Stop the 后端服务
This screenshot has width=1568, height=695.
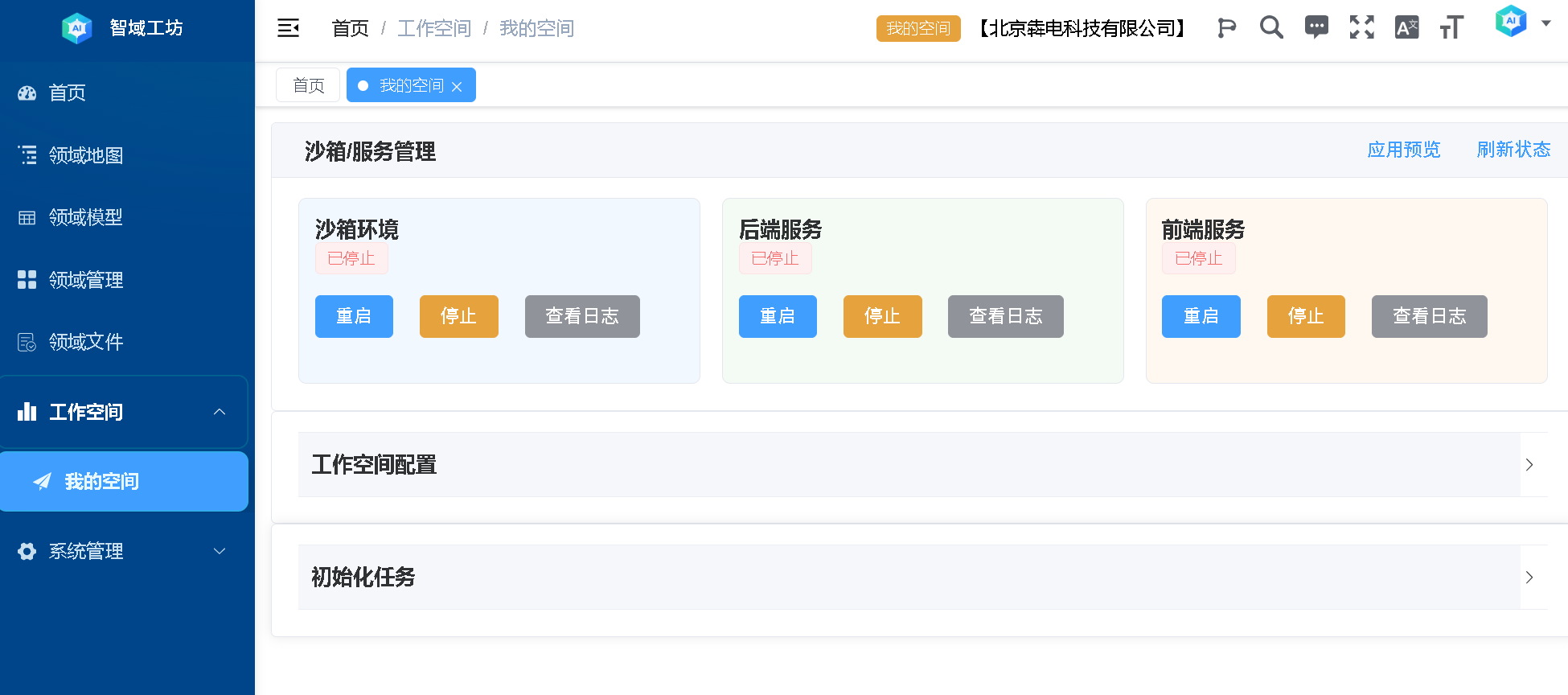pyautogui.click(x=882, y=316)
